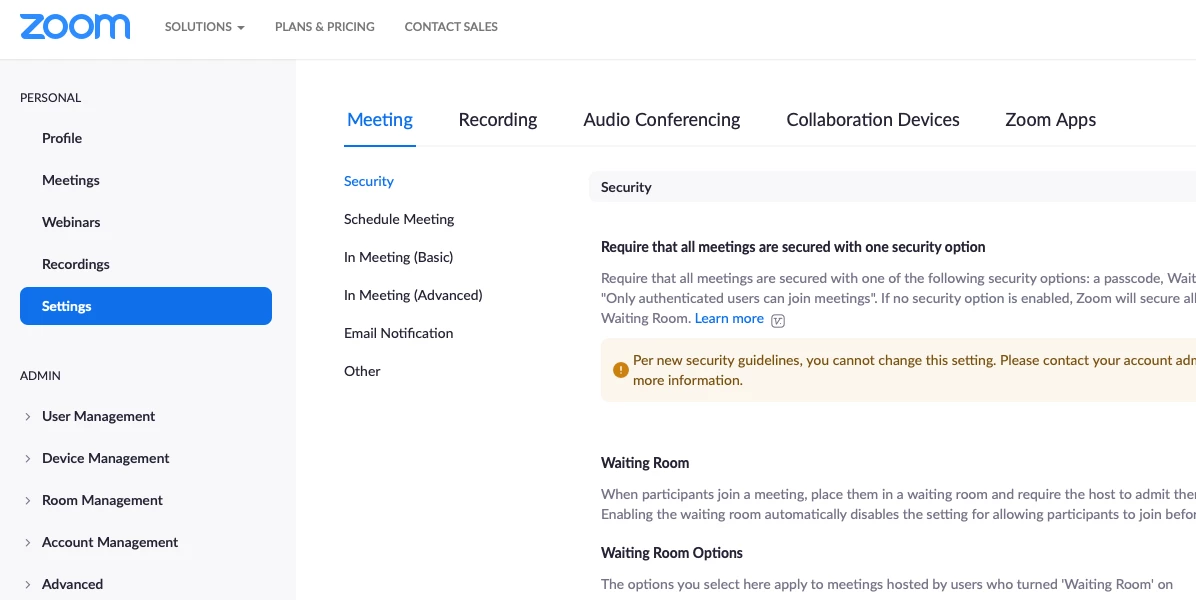Click the ADMIN section label
The width and height of the screenshot is (1196, 600).
[x=40, y=376]
